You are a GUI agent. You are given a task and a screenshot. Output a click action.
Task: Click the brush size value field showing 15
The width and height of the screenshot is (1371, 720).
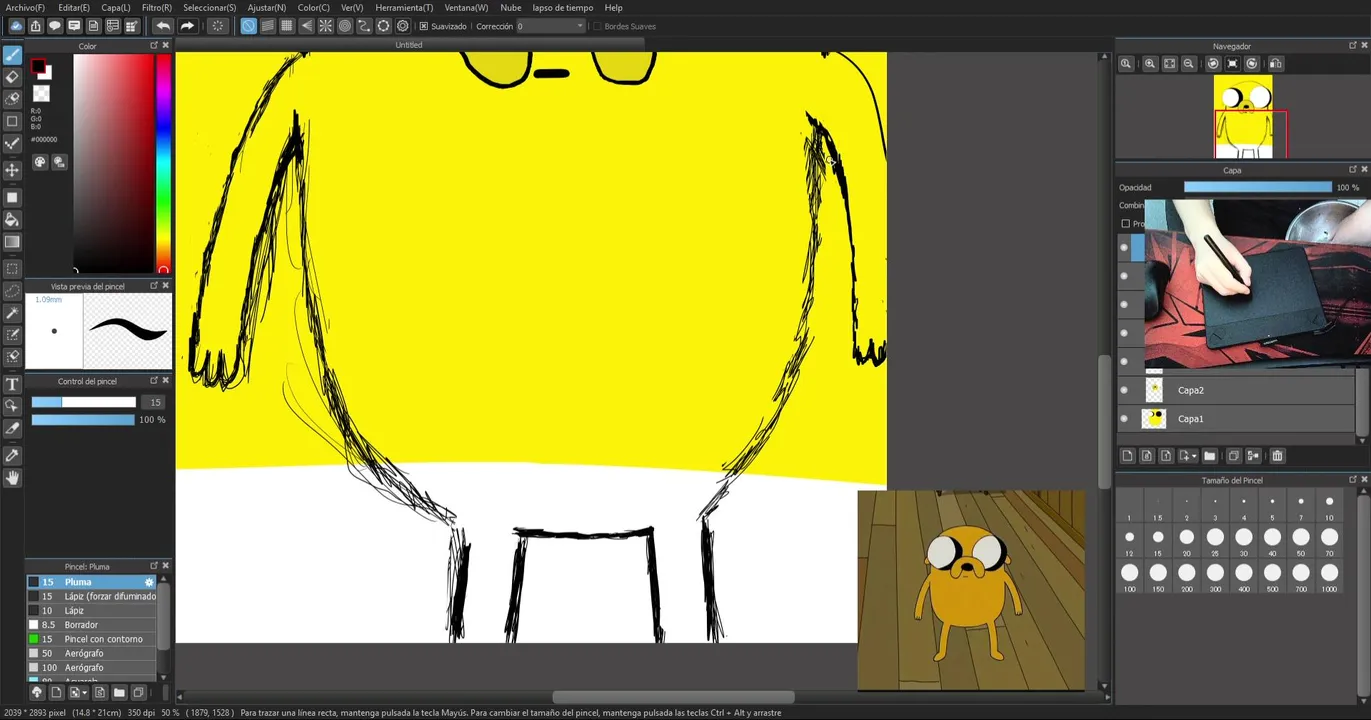[x=153, y=402]
